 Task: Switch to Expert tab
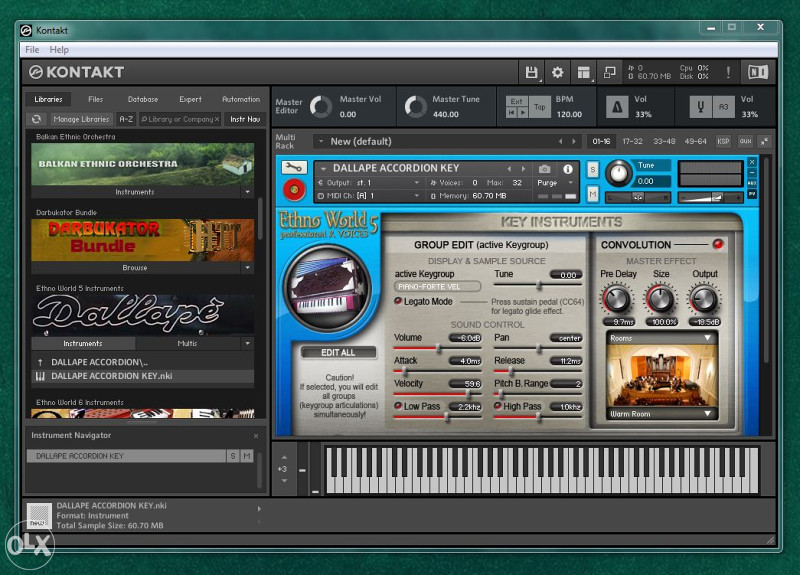tap(190, 99)
